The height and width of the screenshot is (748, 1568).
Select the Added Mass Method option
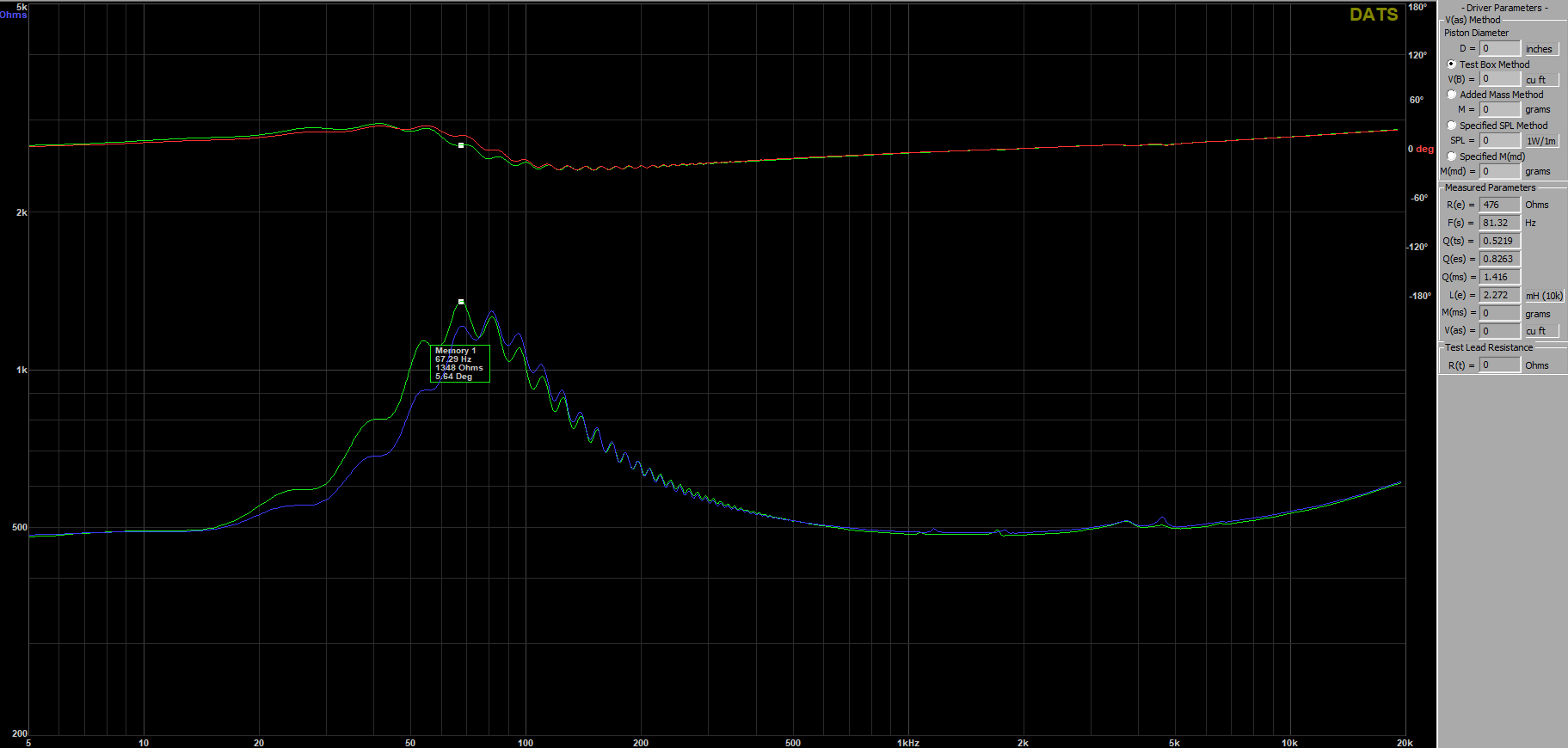click(1452, 95)
